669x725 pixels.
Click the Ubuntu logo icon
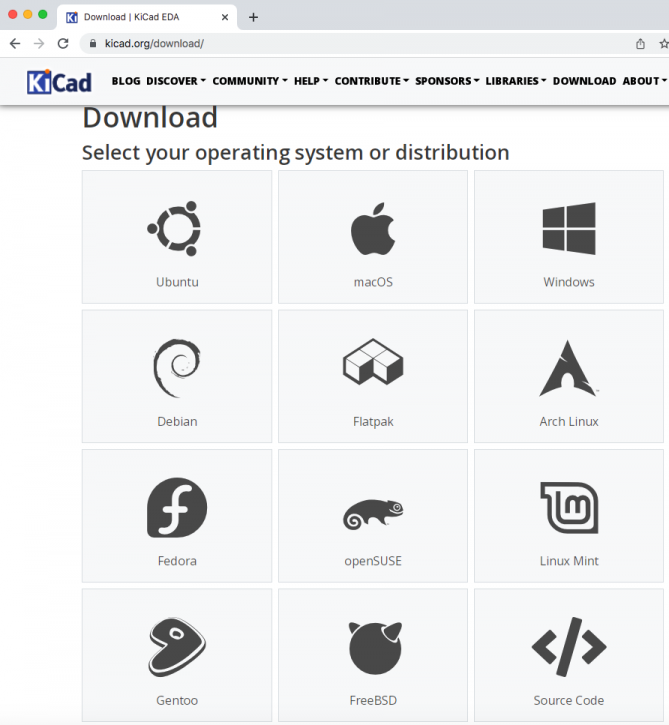174,228
